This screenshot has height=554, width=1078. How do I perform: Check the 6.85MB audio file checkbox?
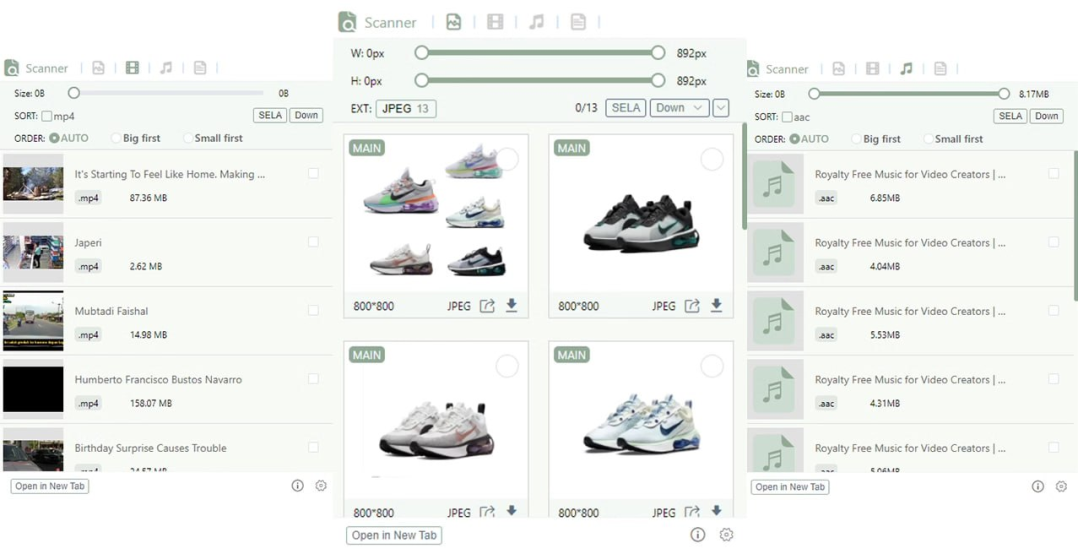pos(1054,173)
